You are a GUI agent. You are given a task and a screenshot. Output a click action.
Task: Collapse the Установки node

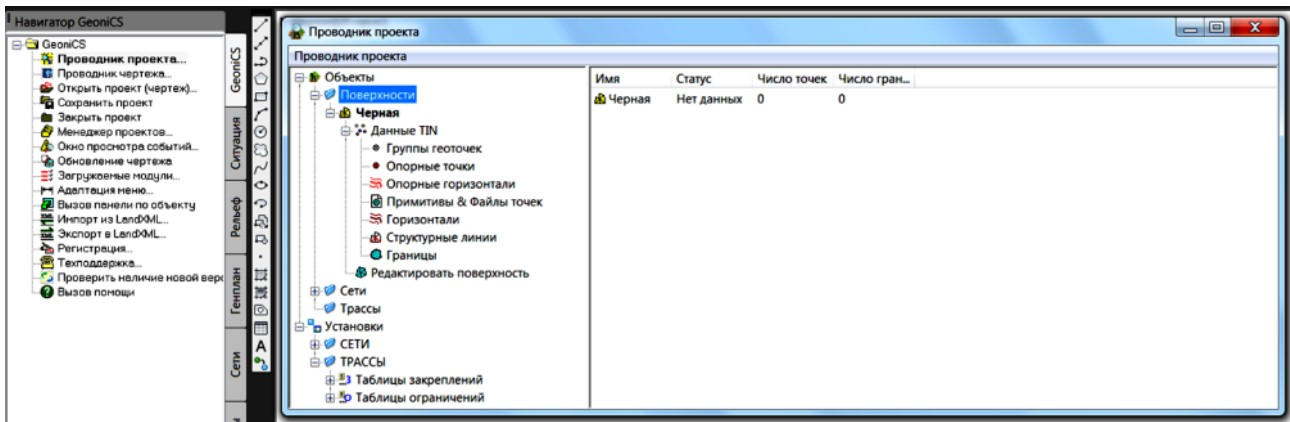coord(300,326)
